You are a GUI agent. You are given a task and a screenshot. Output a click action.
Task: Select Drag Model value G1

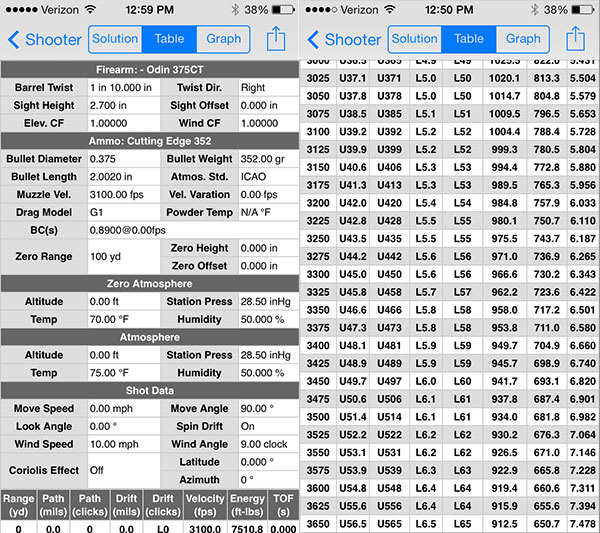pos(124,212)
